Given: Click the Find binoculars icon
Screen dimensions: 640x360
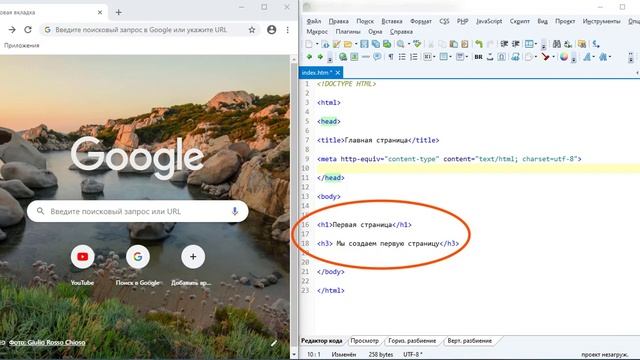Looking at the screenshot, I should pyautogui.click(x=557, y=44).
